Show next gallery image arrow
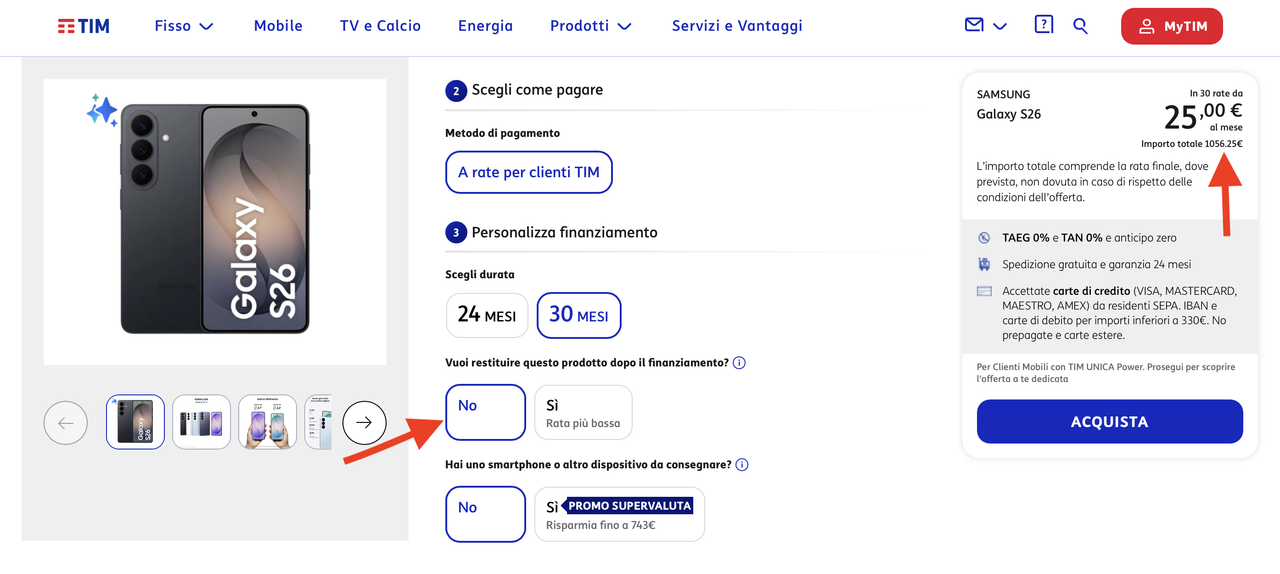 pos(364,422)
